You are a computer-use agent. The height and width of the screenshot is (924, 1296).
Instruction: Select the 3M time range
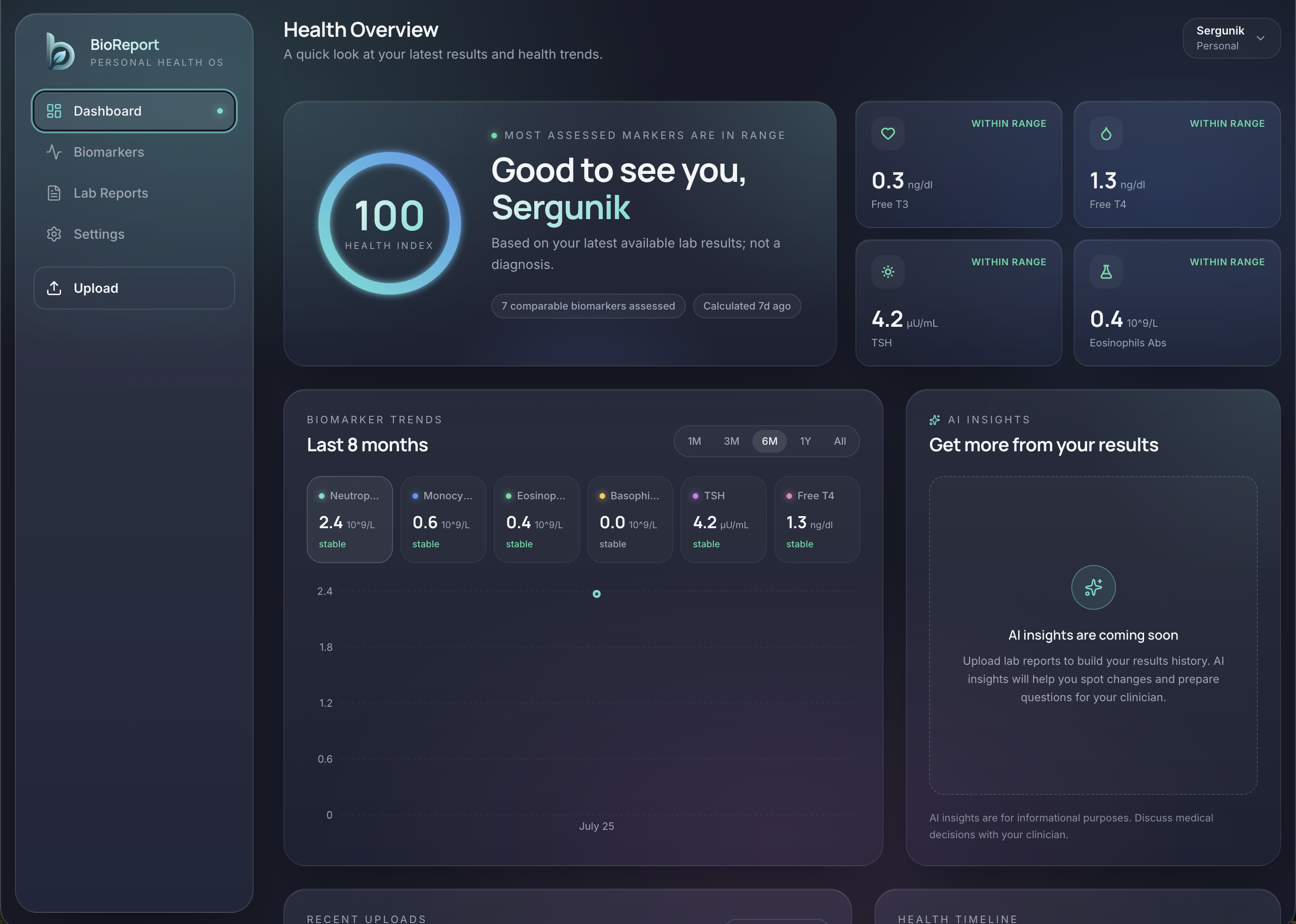pos(731,441)
